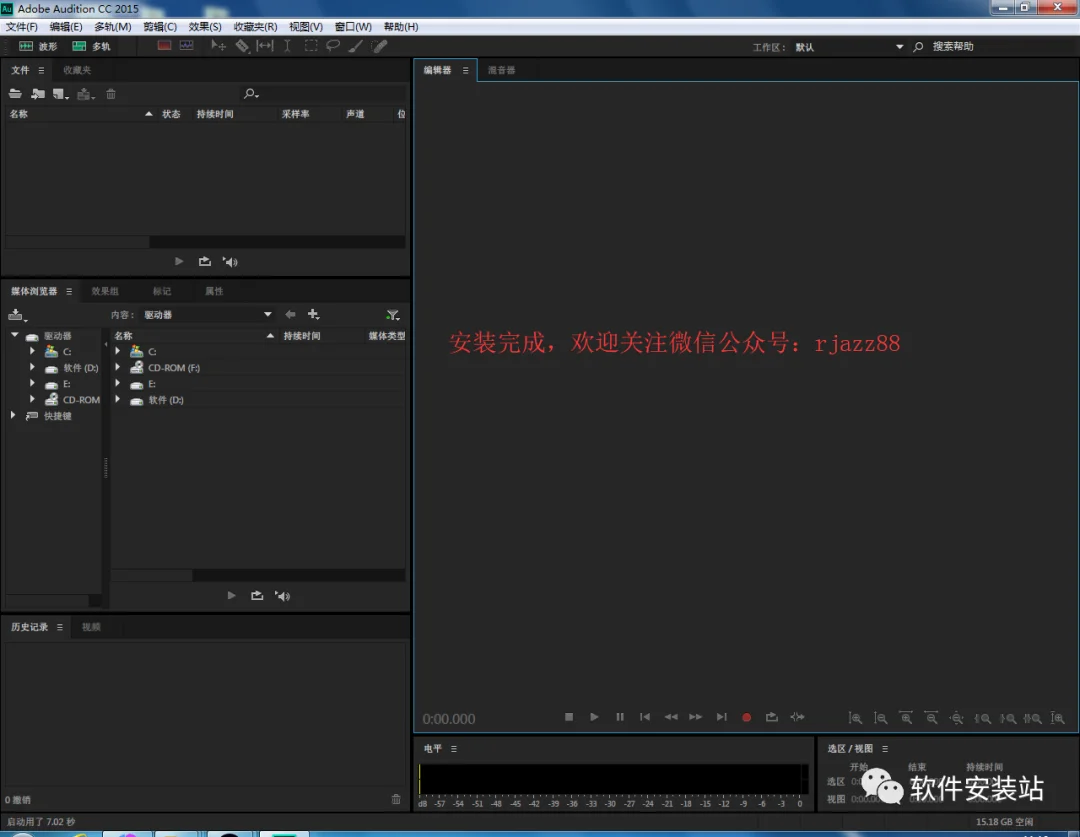Switch to Multitrack (多轨) view
Screen dimensions: 1080x837
click(92, 46)
